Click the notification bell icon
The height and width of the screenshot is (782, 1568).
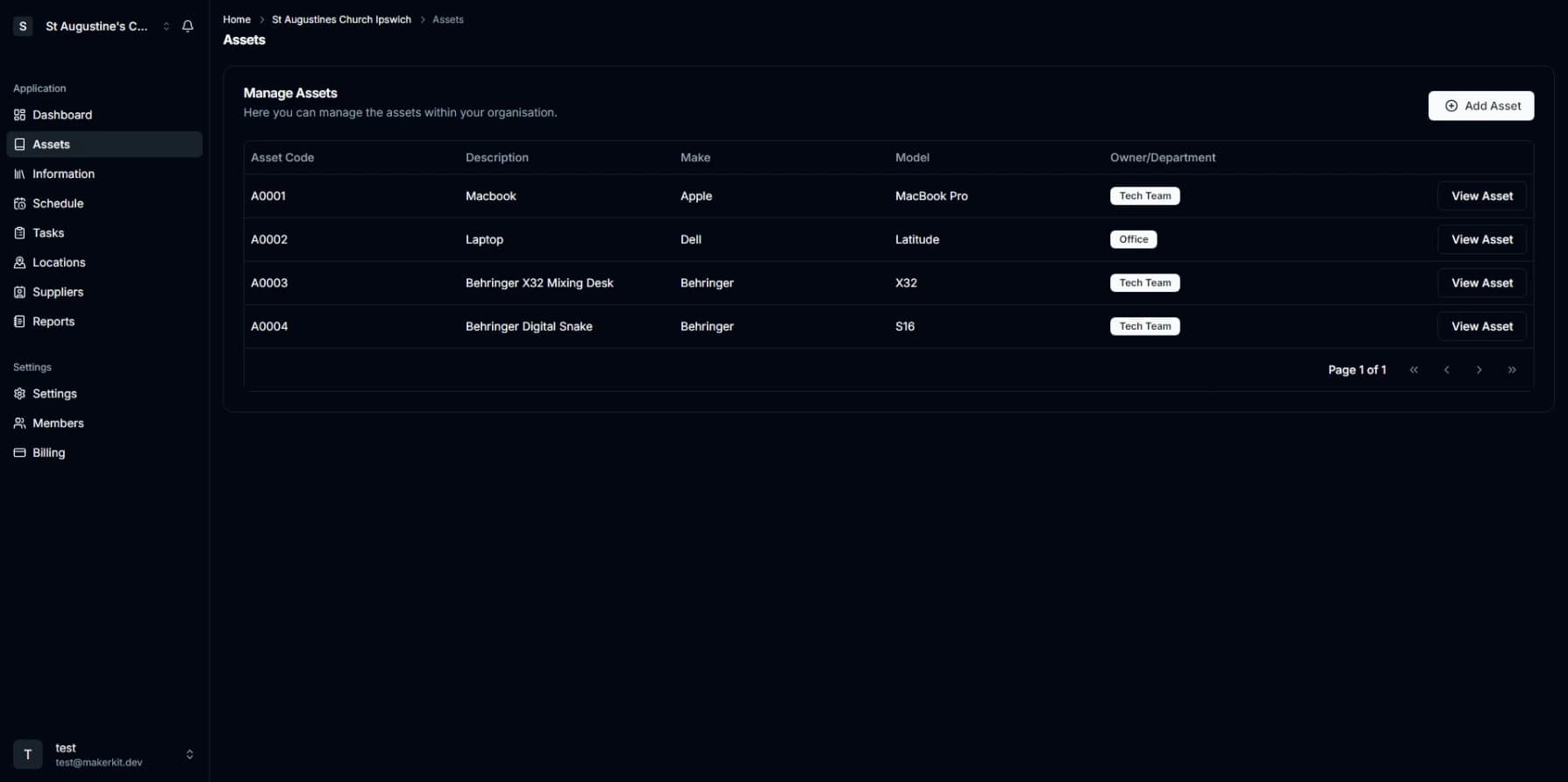tap(188, 26)
